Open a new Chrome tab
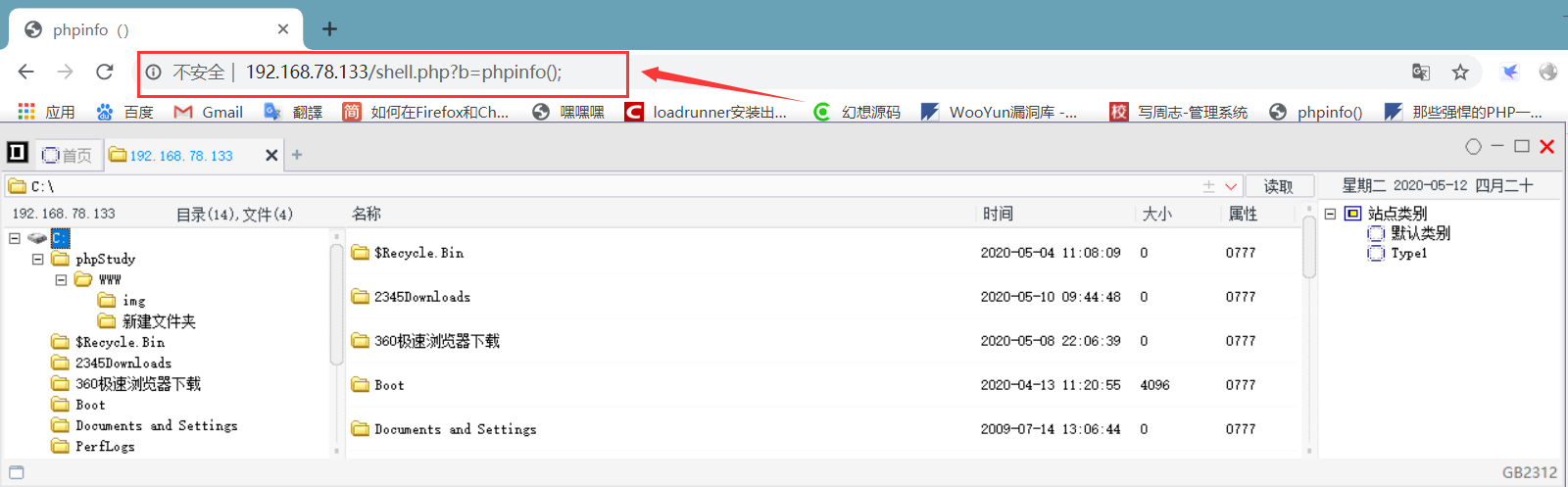1568x487 pixels. click(329, 29)
